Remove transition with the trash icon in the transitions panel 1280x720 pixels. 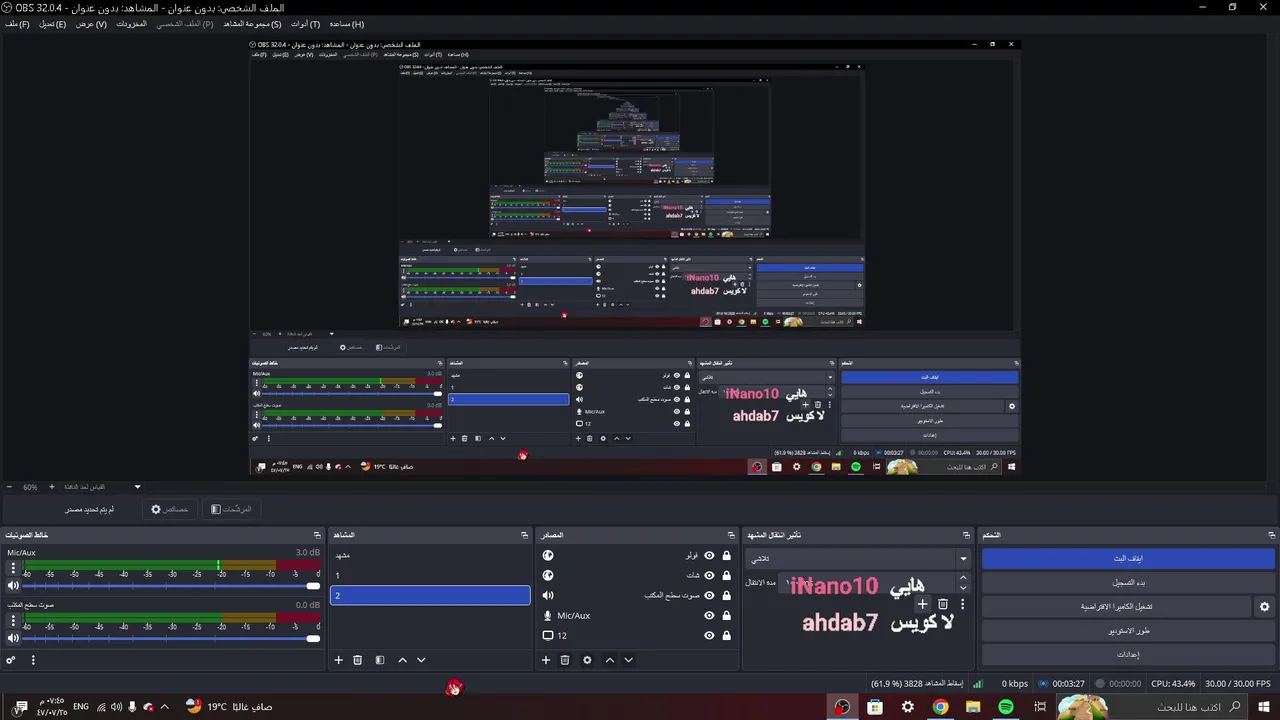pyautogui.click(x=943, y=604)
